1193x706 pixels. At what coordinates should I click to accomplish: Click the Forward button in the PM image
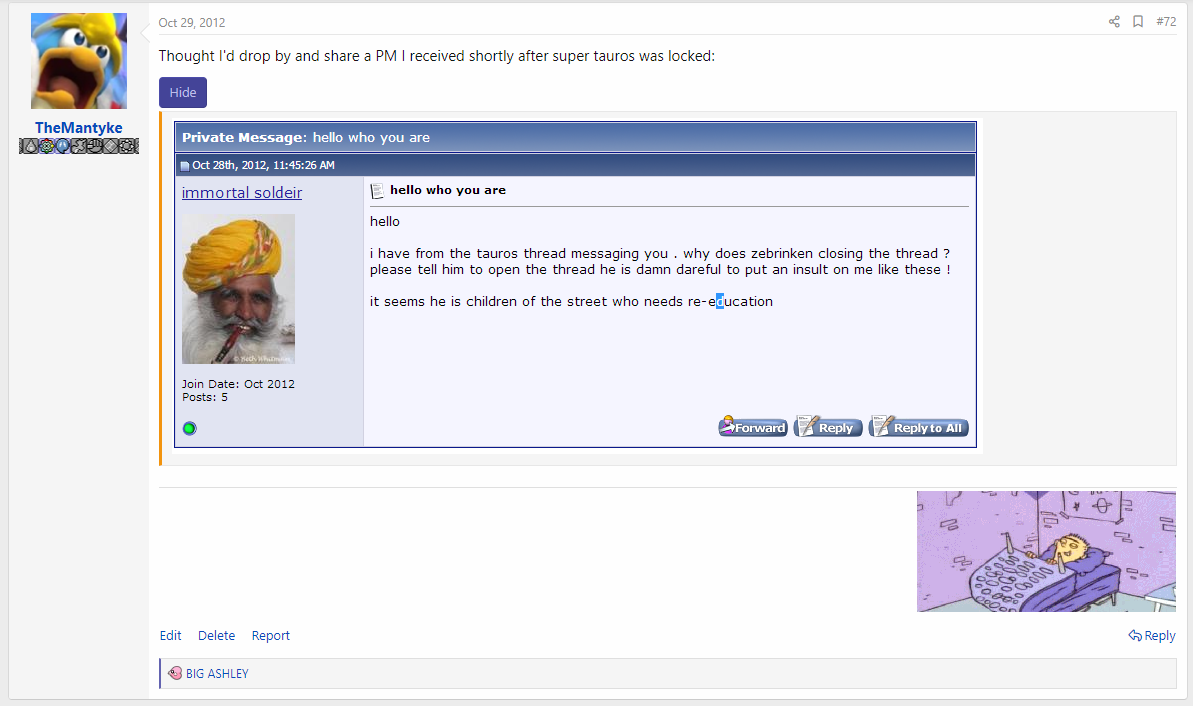752,427
